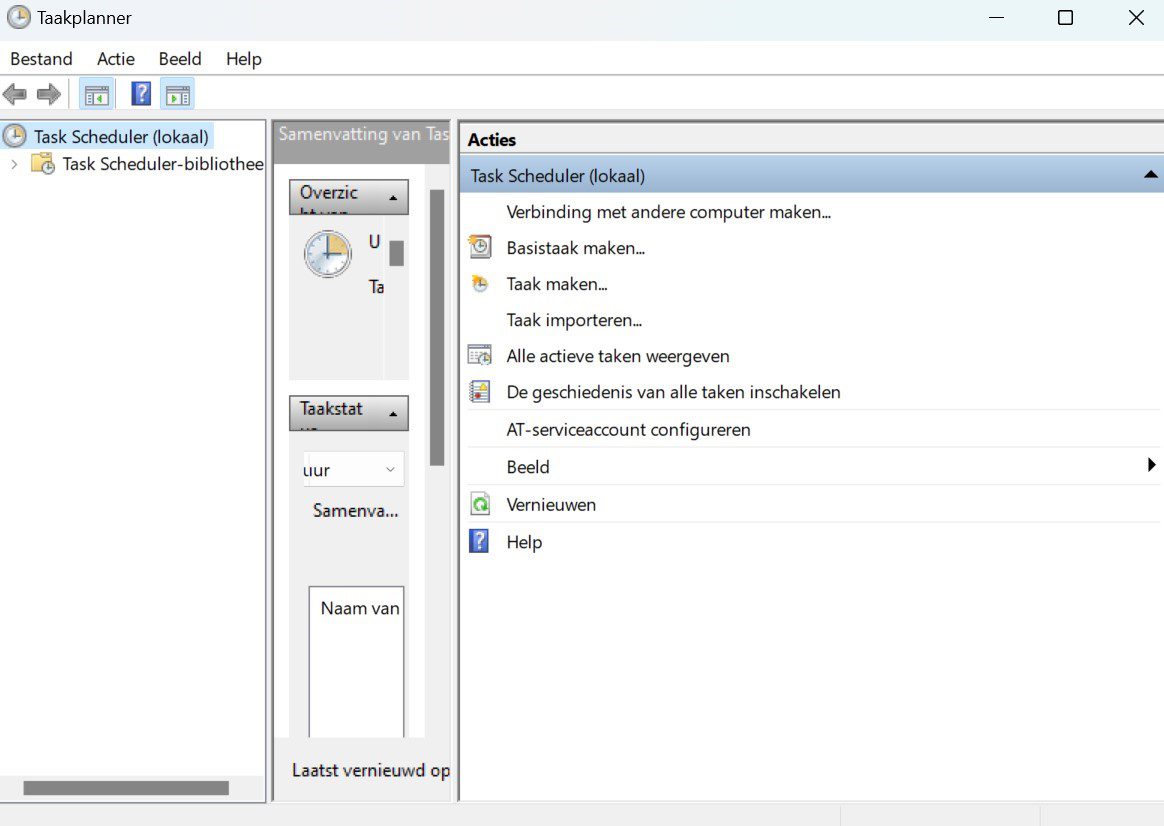Toggle the Action pane toolbar icon
Viewport: 1164px width, 826px height.
(x=177, y=95)
